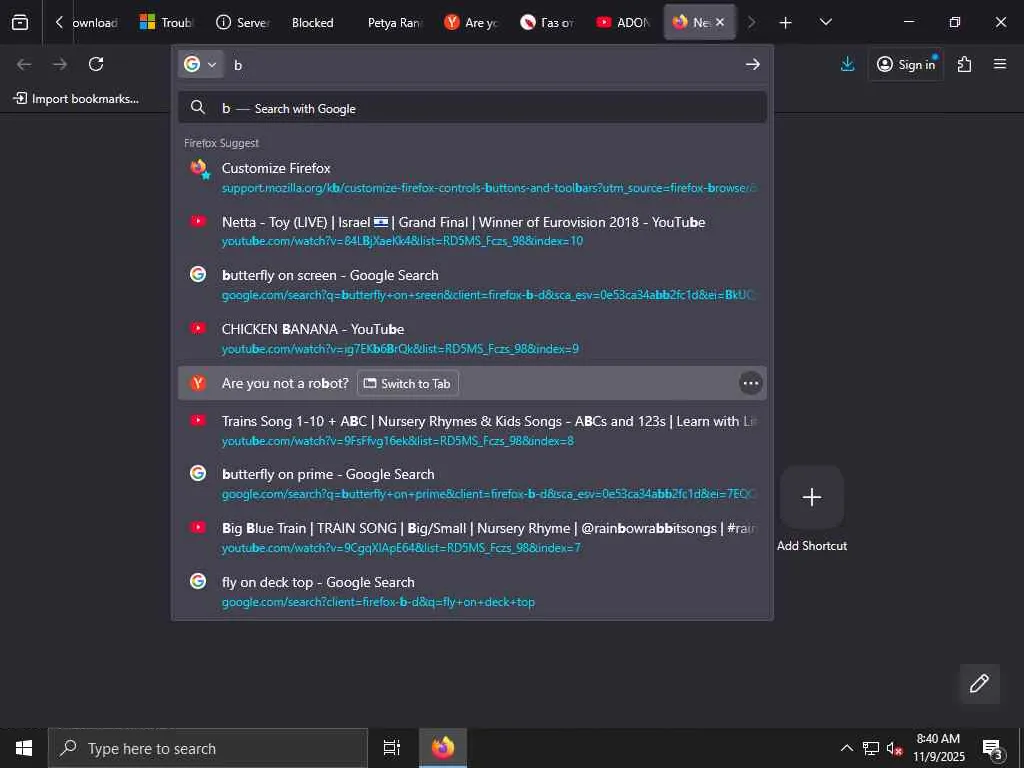Click Import bookmarks in bookmarks toolbar
Screen dimensions: 1024x768
[76, 99]
